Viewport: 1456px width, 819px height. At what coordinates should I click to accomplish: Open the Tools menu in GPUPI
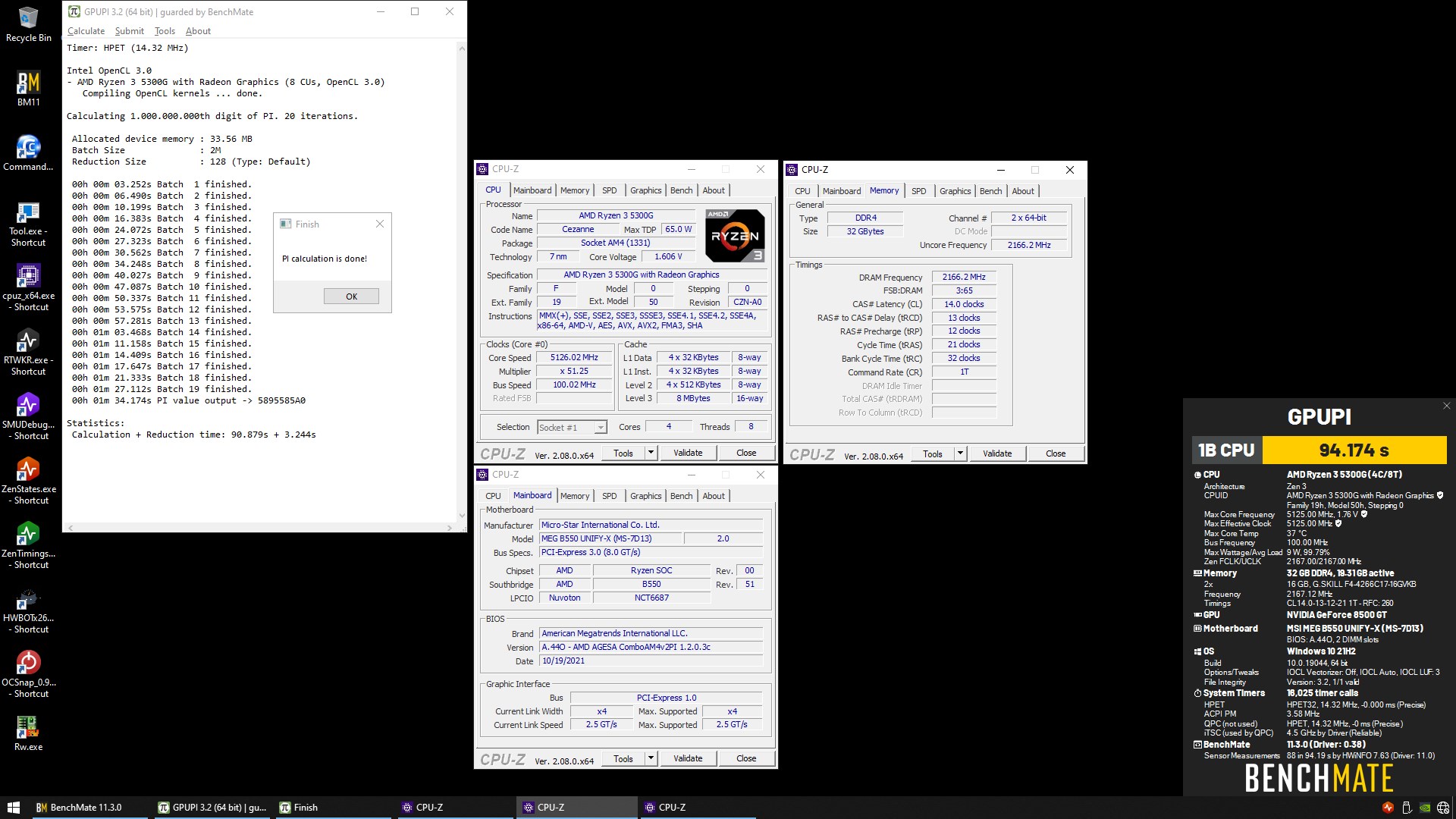[165, 31]
